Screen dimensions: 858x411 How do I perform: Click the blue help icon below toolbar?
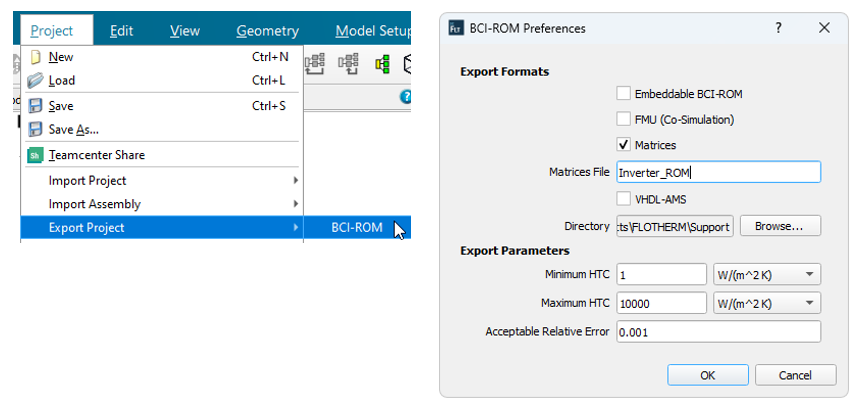click(406, 97)
